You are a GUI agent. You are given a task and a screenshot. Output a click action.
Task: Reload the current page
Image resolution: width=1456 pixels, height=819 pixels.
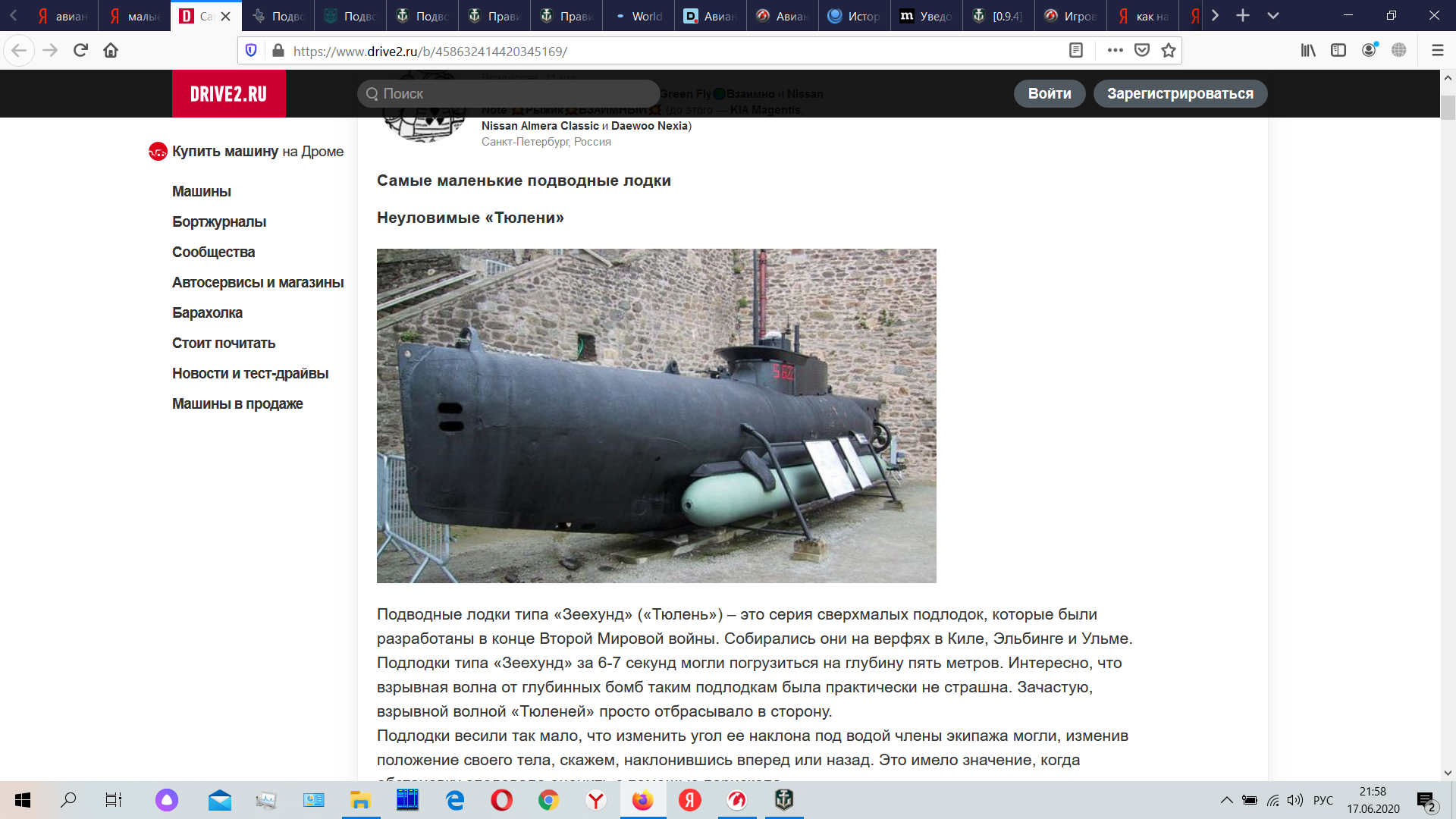coord(80,50)
